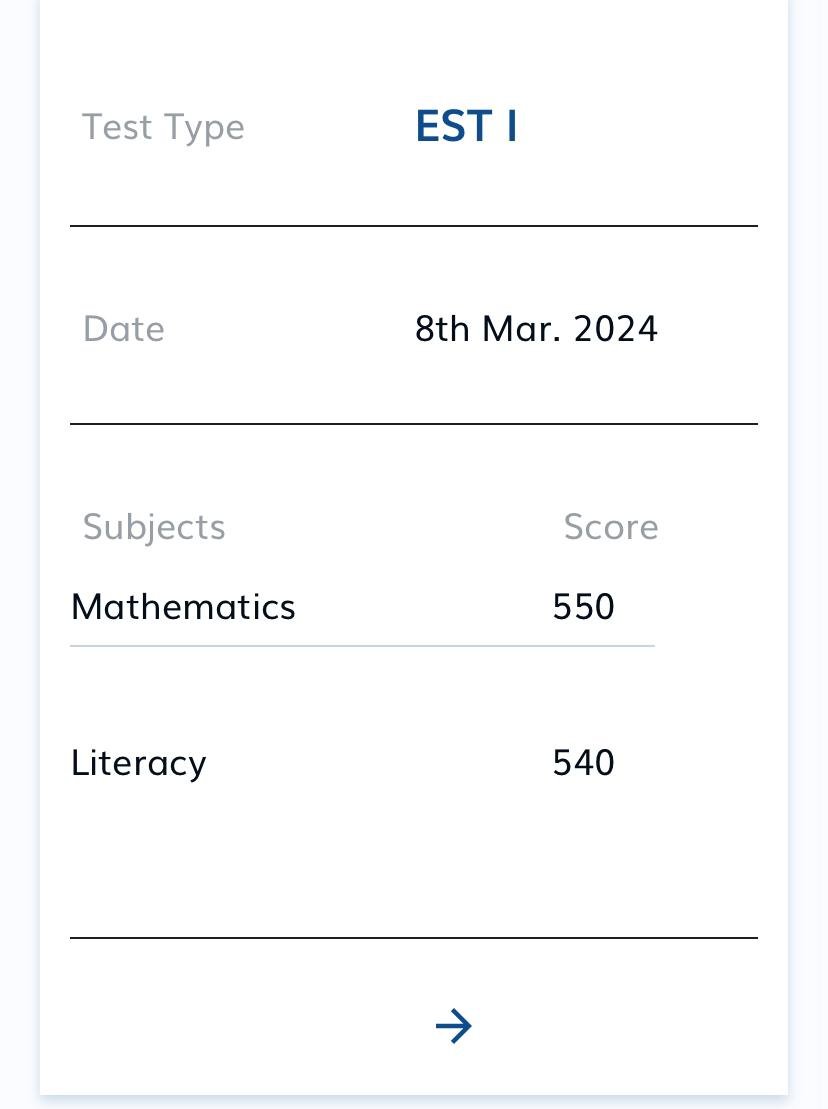Click the Score column header

[x=611, y=527]
